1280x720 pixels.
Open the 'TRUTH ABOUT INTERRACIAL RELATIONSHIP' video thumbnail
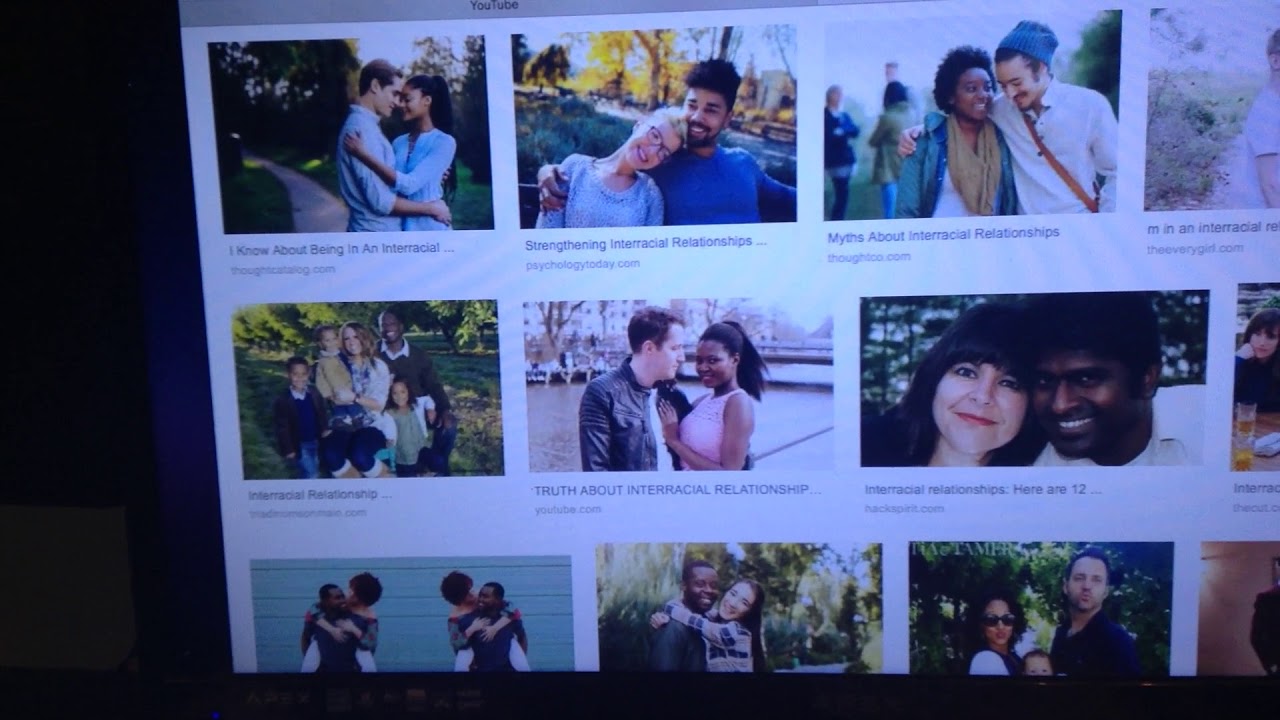click(x=678, y=386)
